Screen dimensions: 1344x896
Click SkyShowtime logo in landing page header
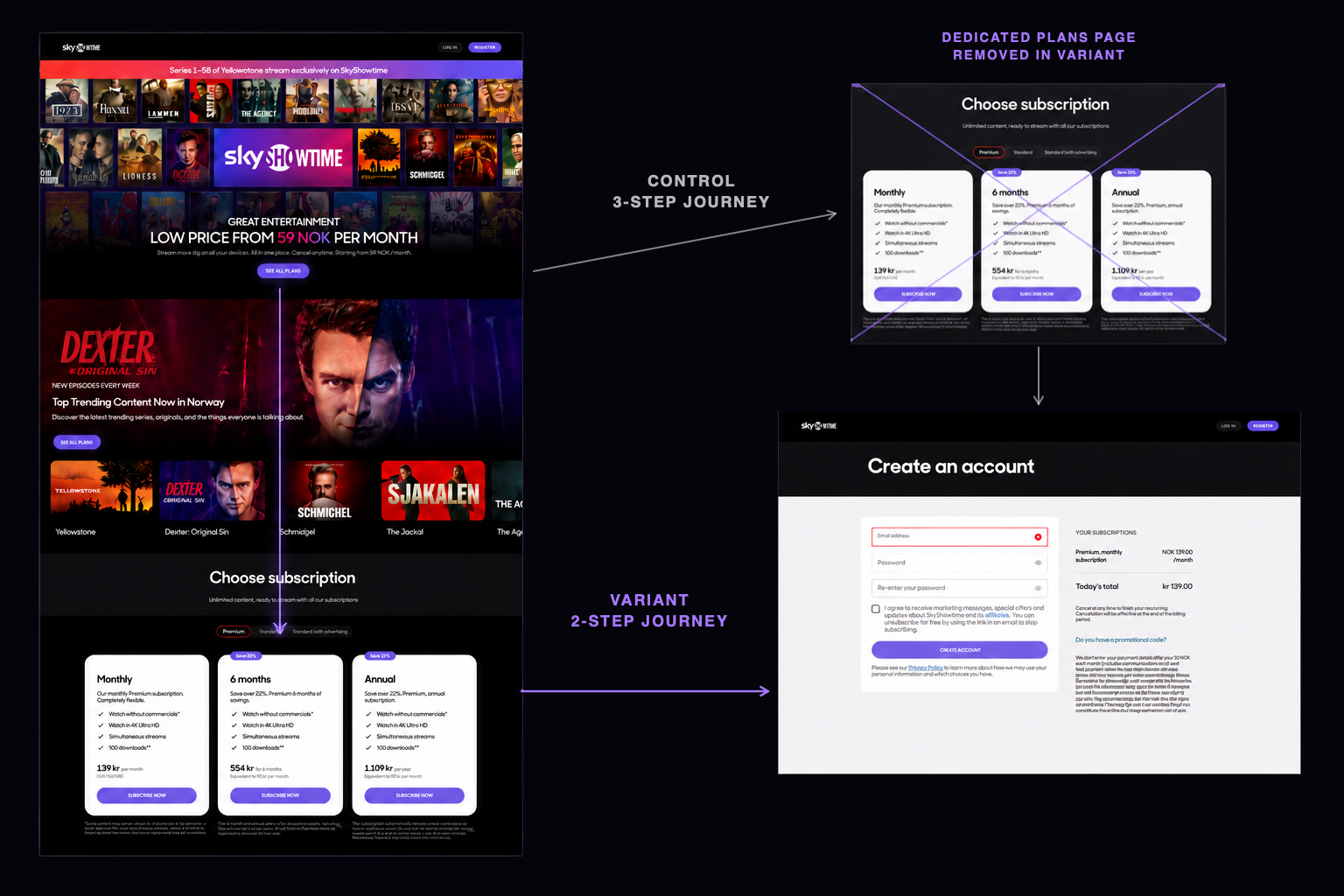[x=81, y=47]
